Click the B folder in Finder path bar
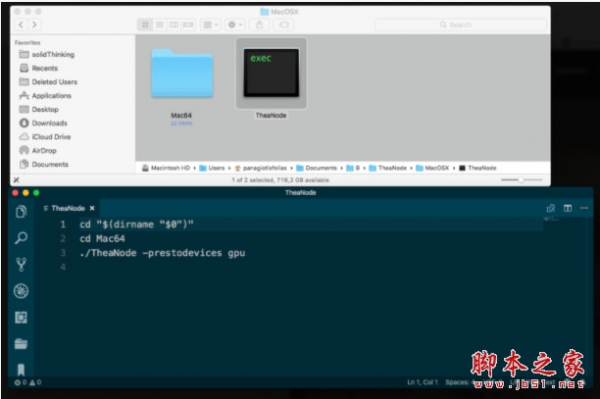Screen dimensions: 600x399 click(x=353, y=168)
